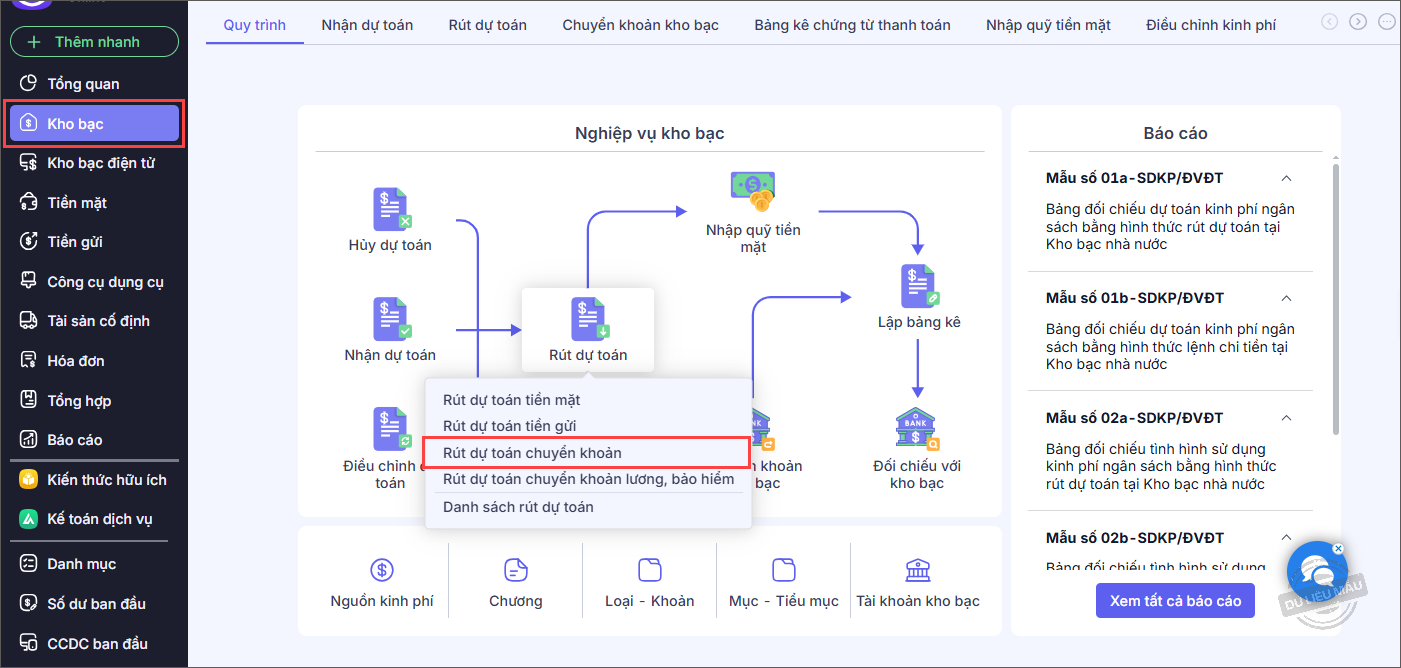Collapse the Mẫu số 02a-SDKP/ĐVĐT report section

1287,418
